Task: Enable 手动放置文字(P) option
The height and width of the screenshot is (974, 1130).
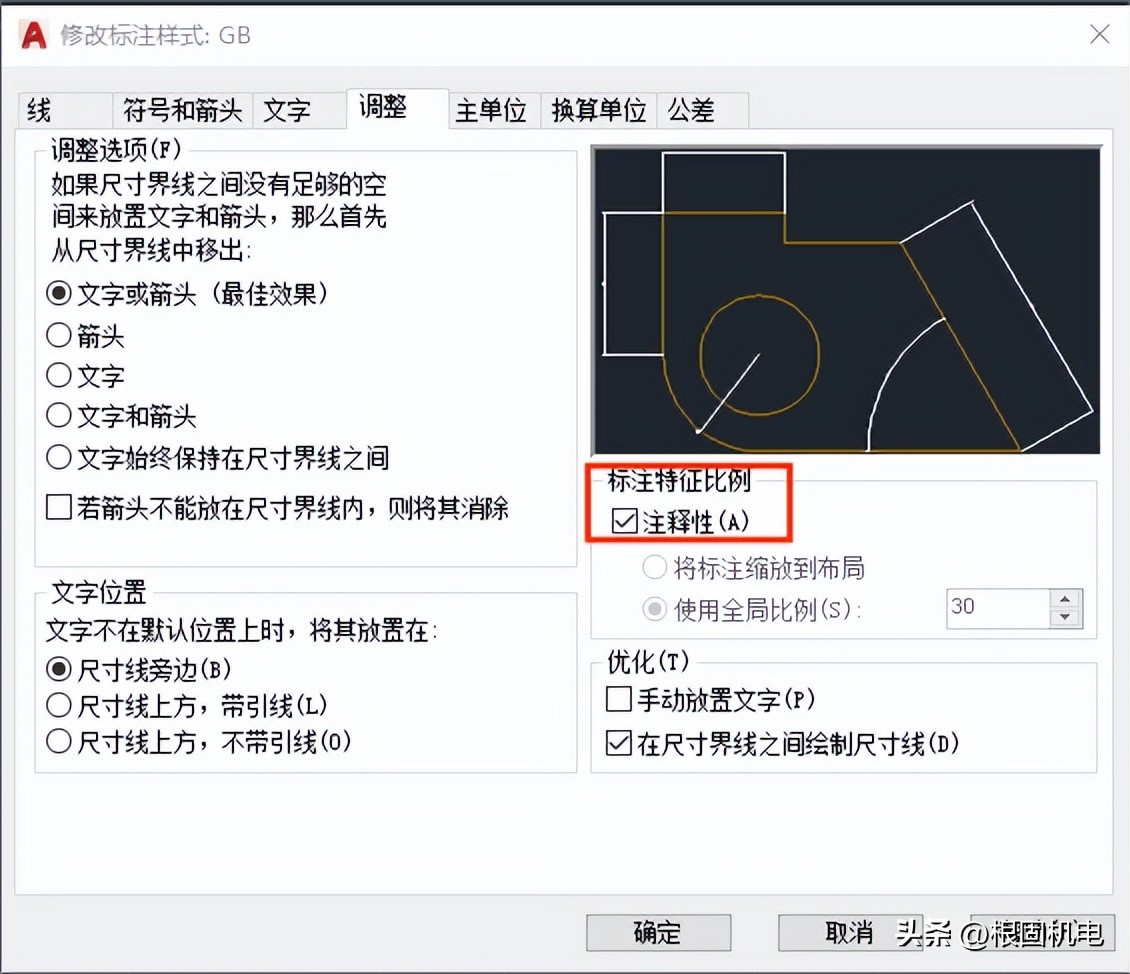Action: (x=617, y=700)
